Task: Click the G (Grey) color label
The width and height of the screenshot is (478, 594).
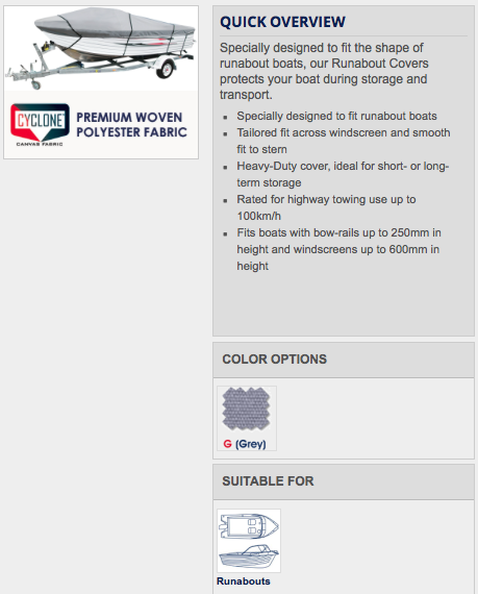Action: click(245, 444)
